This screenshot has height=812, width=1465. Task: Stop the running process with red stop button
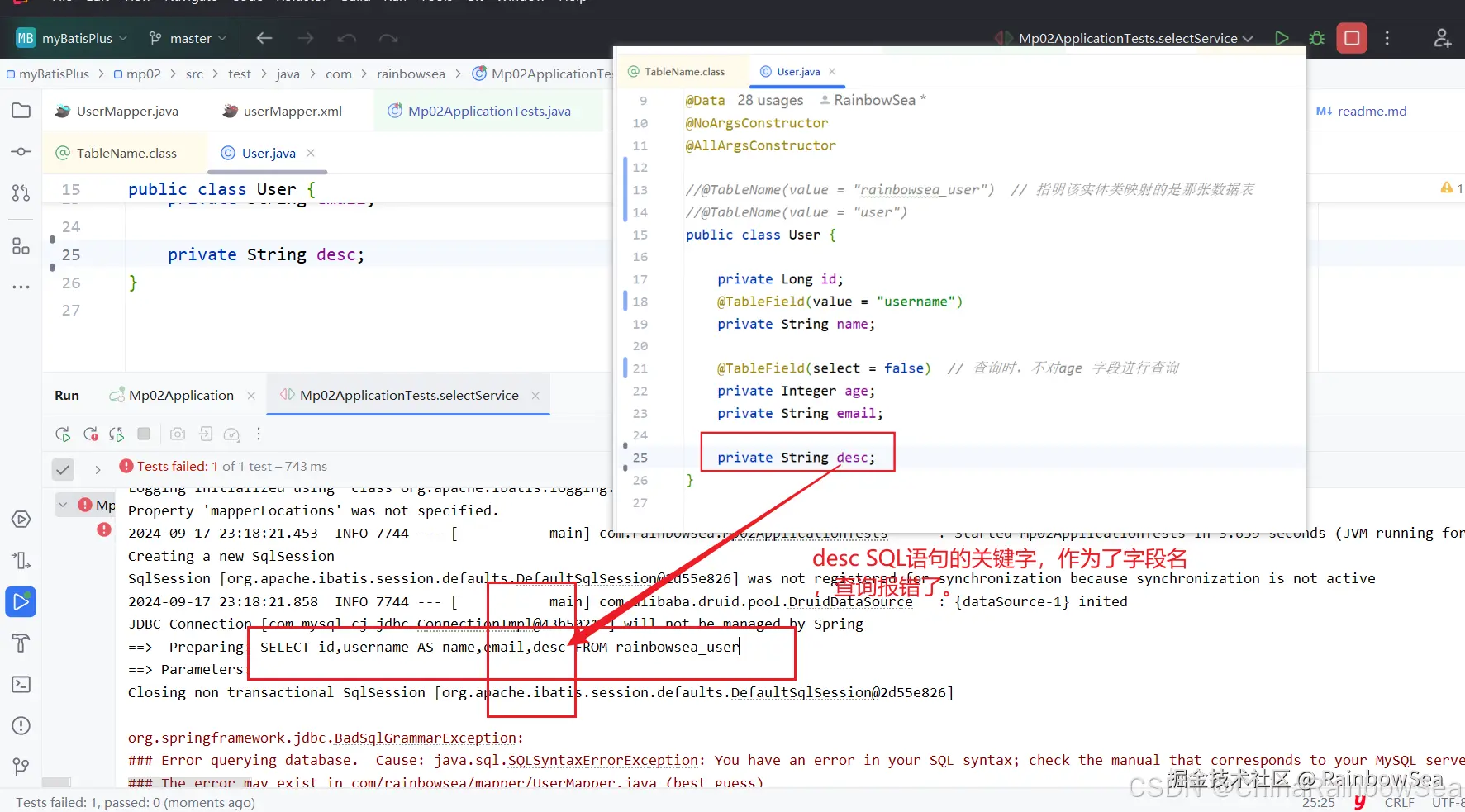point(1352,38)
